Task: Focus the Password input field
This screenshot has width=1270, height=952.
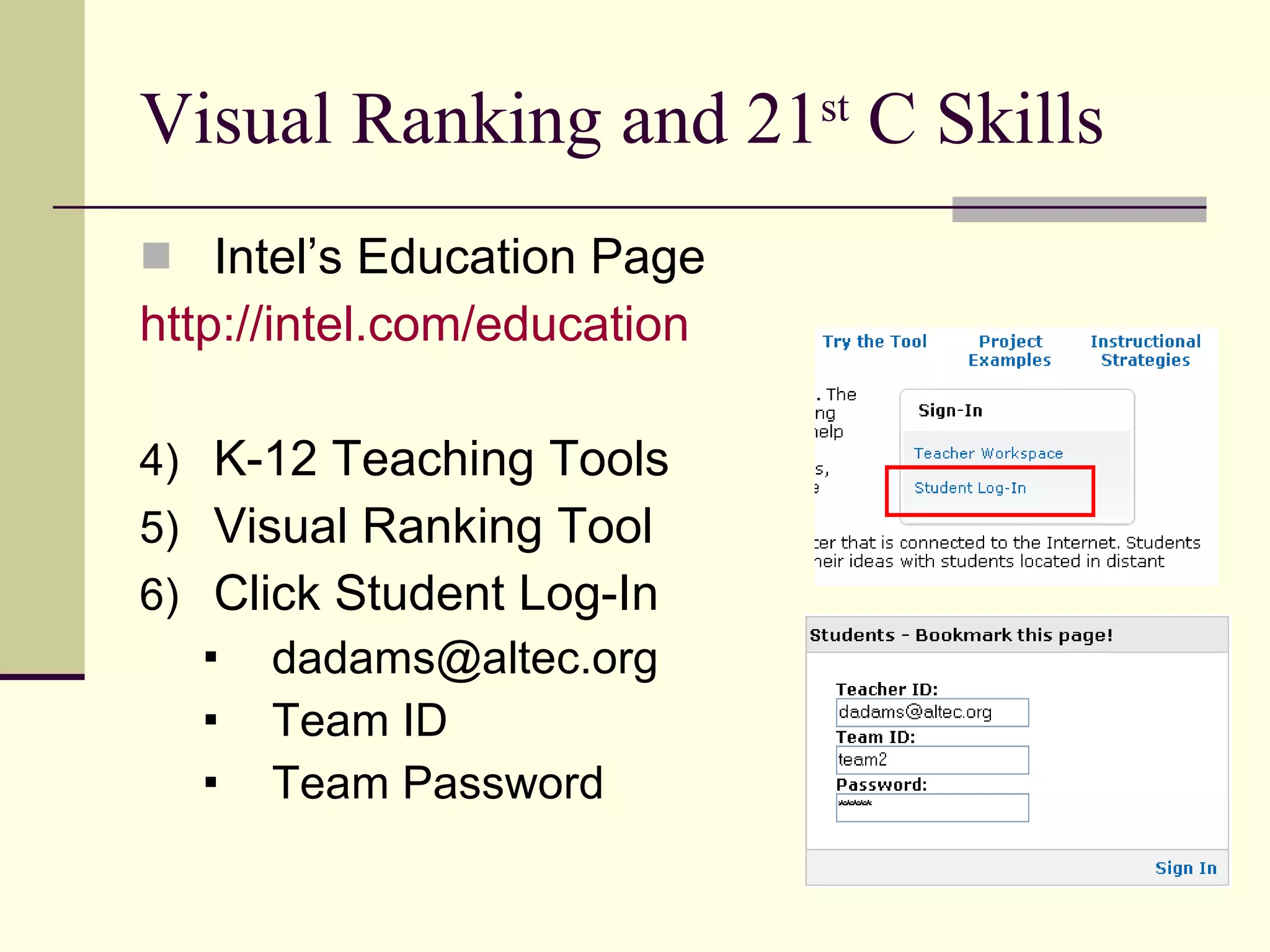Action: (x=932, y=808)
